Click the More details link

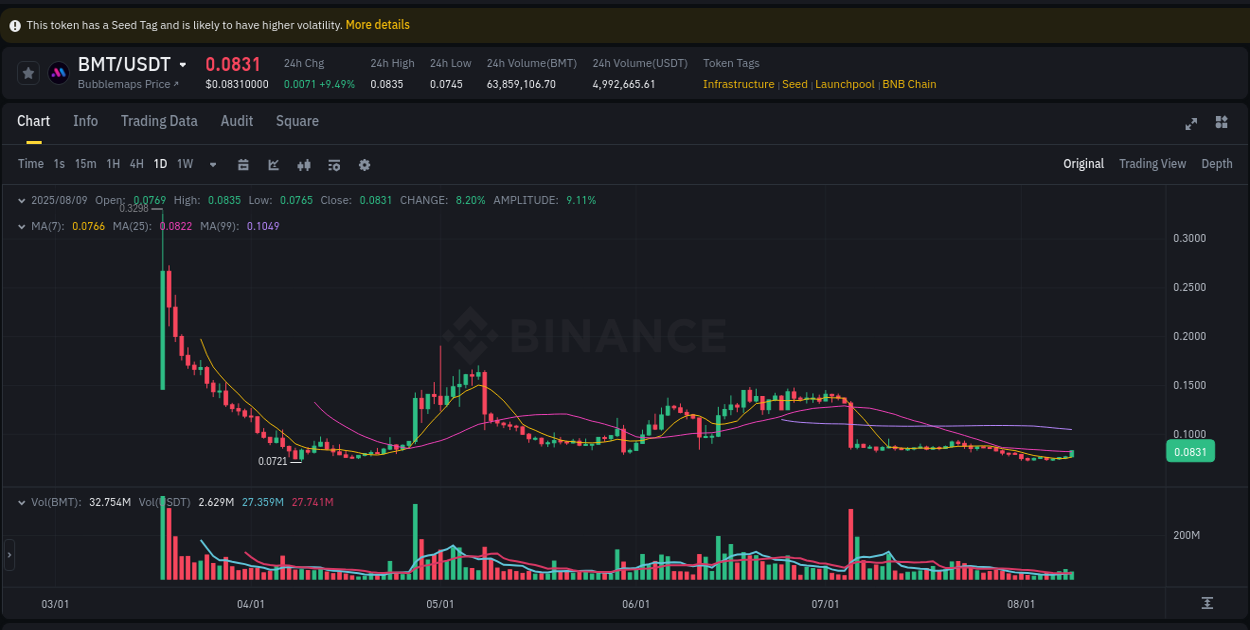point(377,24)
